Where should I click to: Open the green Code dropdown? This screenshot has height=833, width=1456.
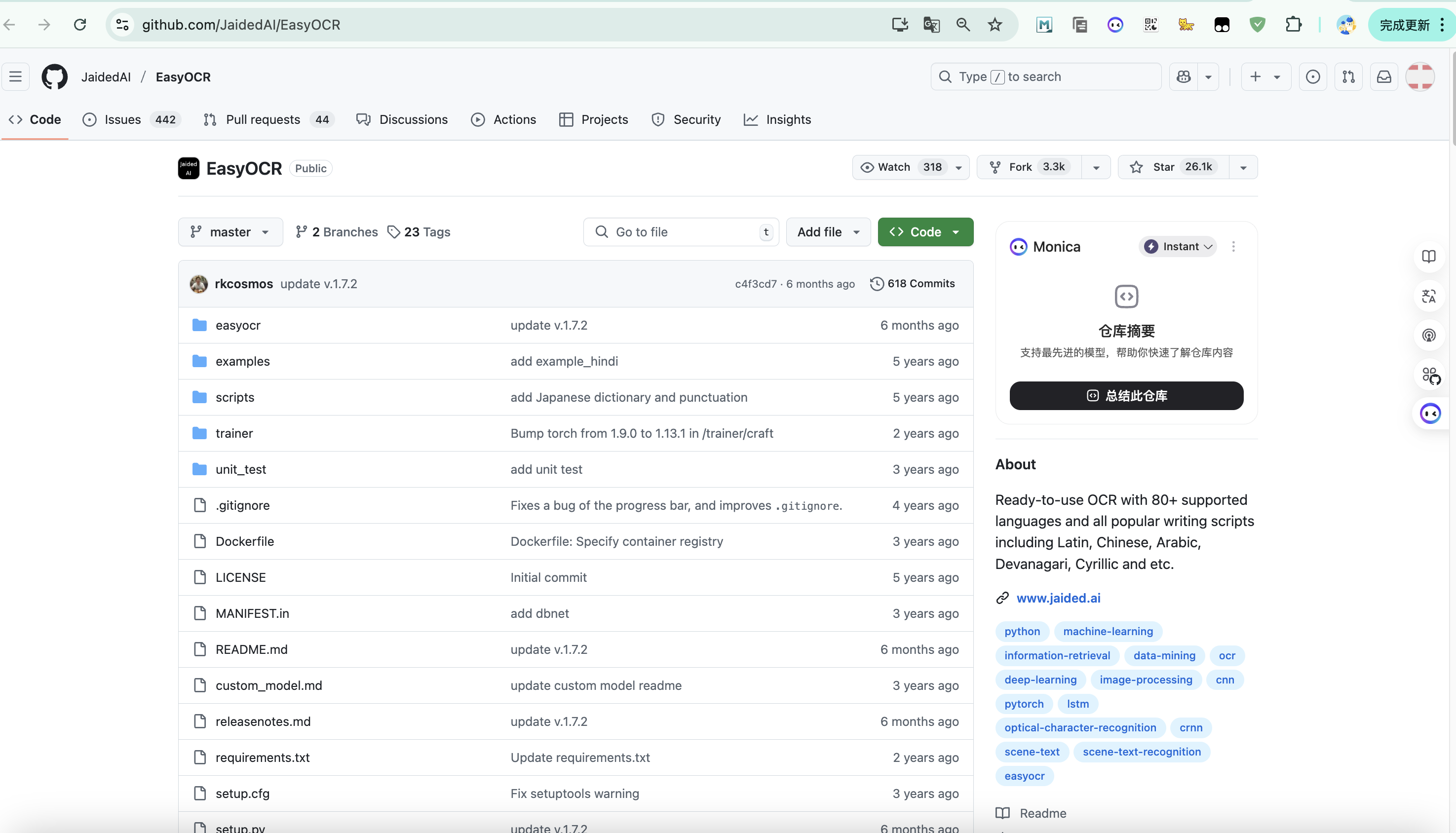click(925, 232)
